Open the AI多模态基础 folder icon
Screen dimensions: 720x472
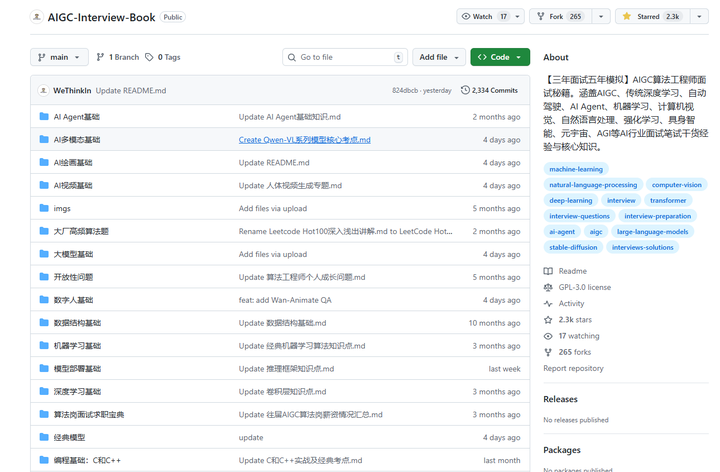click(x=44, y=139)
